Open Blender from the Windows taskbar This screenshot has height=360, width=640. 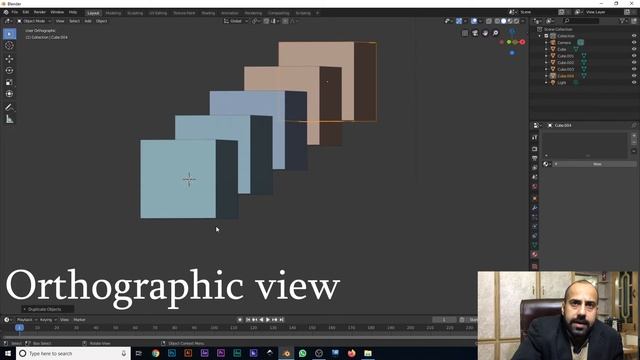tap(286, 353)
